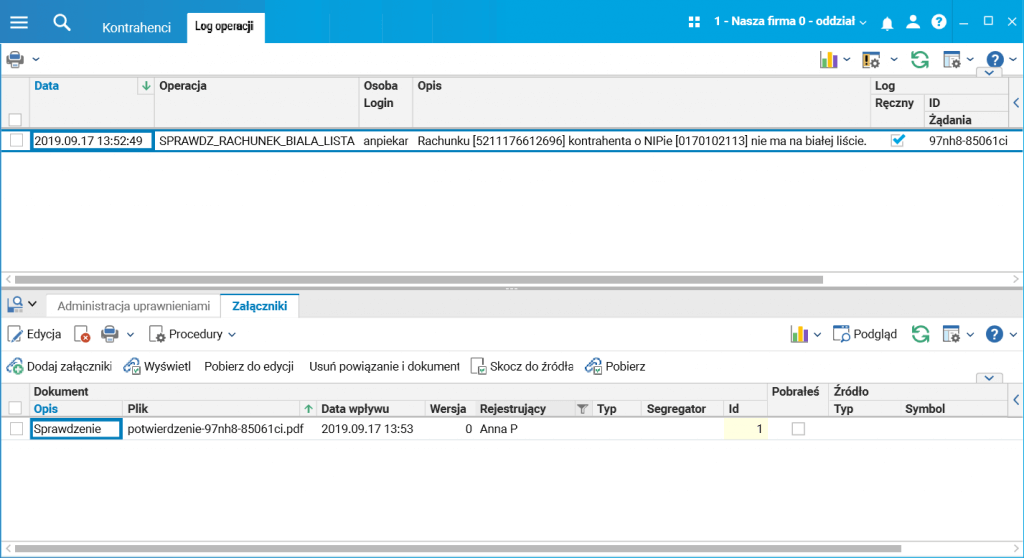Click the lower panel user-search icon

click(14, 304)
